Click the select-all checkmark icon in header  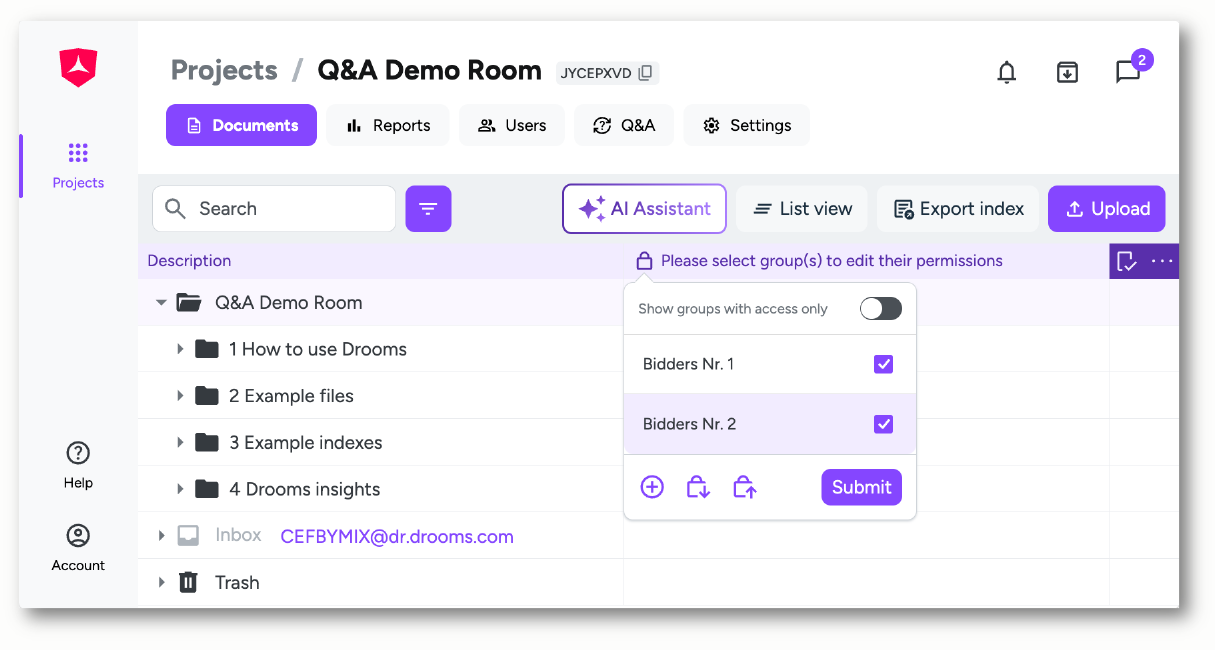(1127, 261)
